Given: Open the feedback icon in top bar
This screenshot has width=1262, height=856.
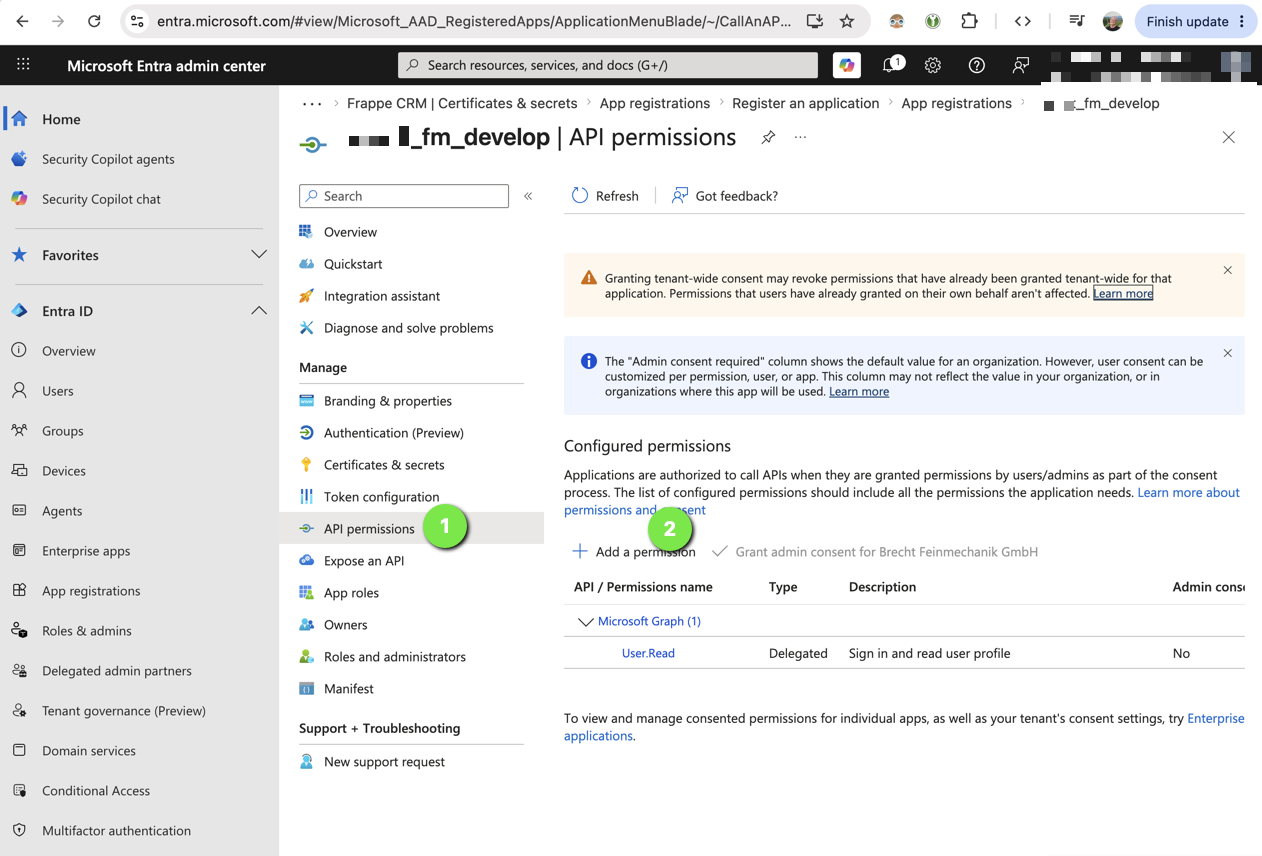Looking at the screenshot, I should point(1021,65).
